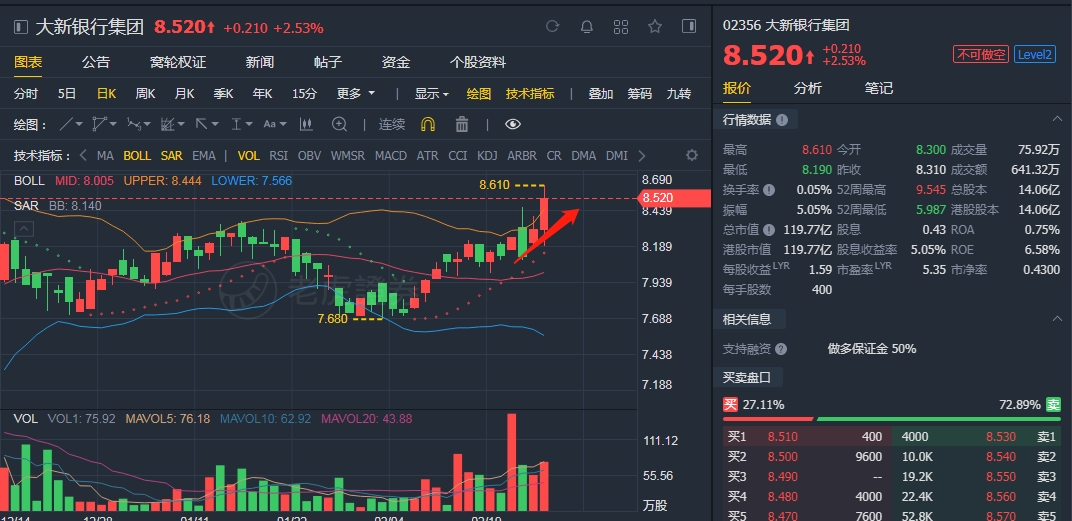Screen dimensions: 1072x521
Task: Toggle the VOL sub-indicator
Action: 248,156
